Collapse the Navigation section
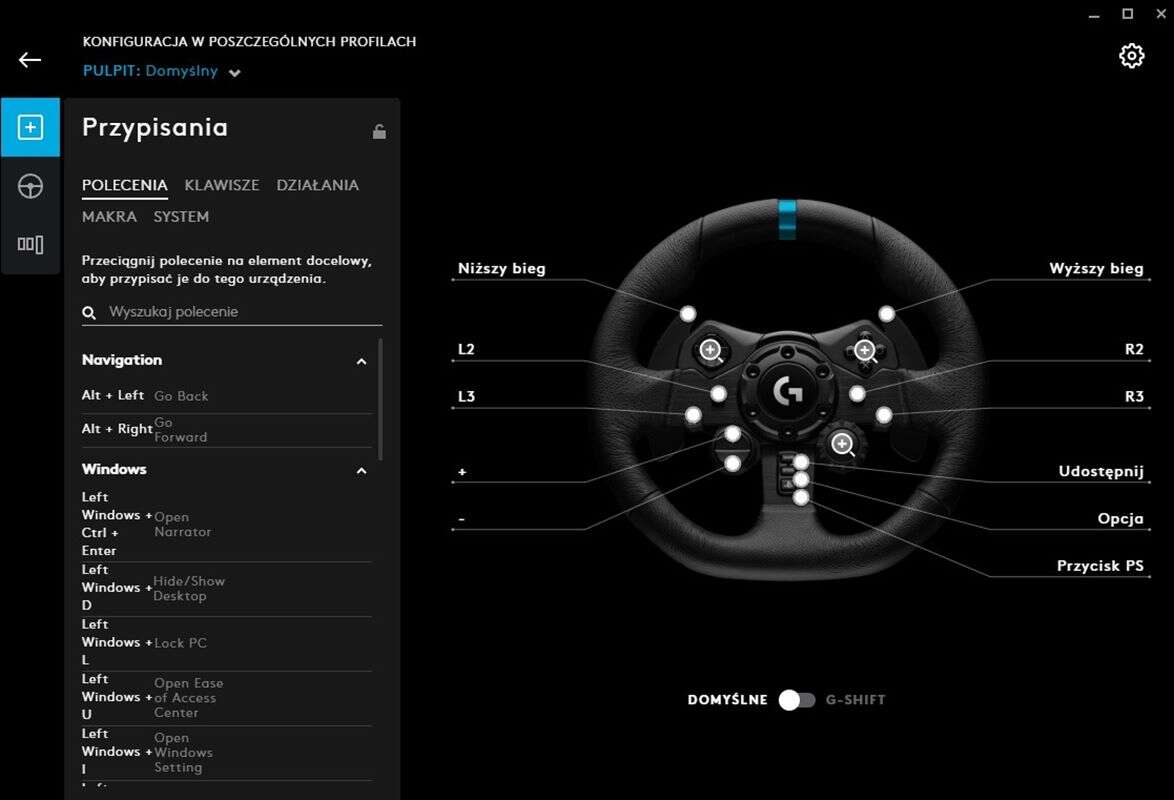Image resolution: width=1174 pixels, height=800 pixels. [x=361, y=361]
